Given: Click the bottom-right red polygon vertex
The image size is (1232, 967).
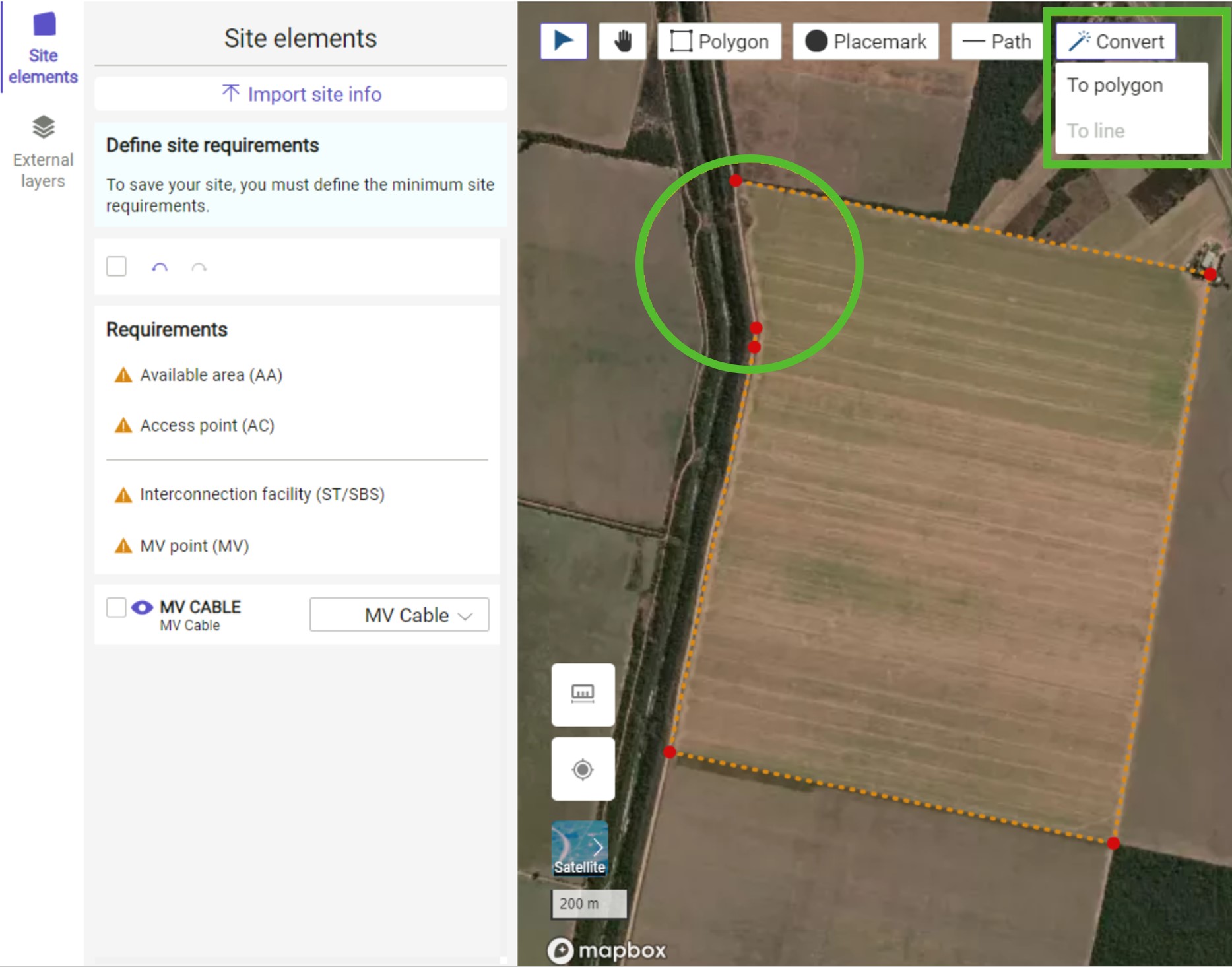Looking at the screenshot, I should point(1113,843).
